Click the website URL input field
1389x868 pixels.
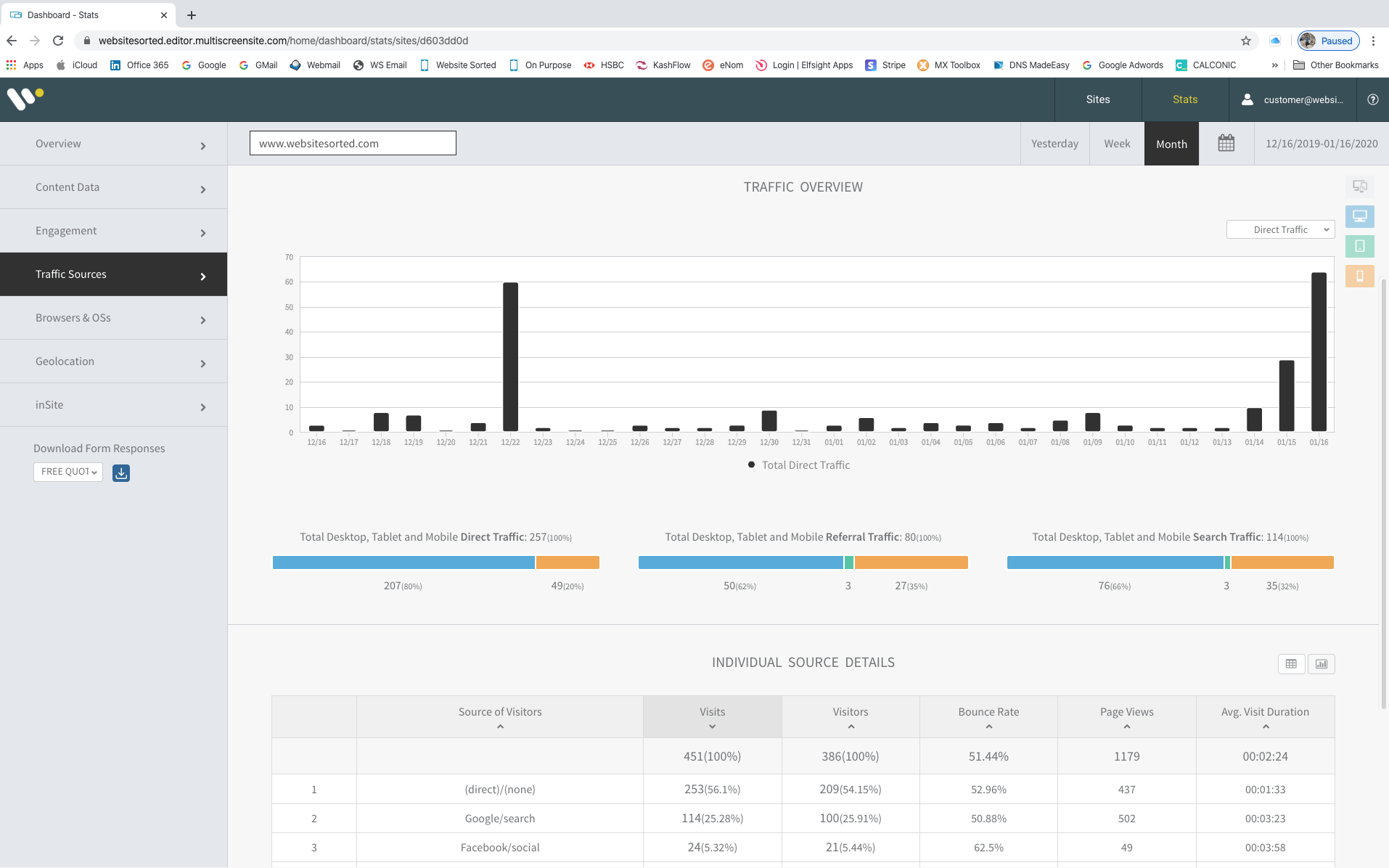352,143
